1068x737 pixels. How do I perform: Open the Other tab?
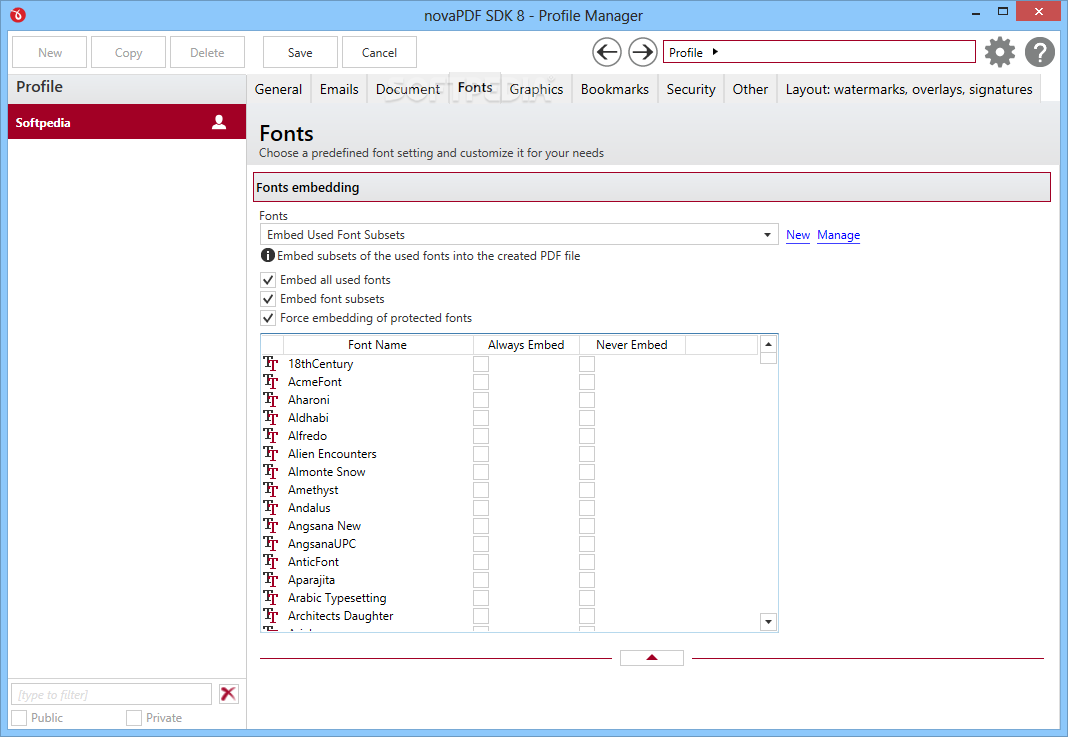tap(750, 89)
